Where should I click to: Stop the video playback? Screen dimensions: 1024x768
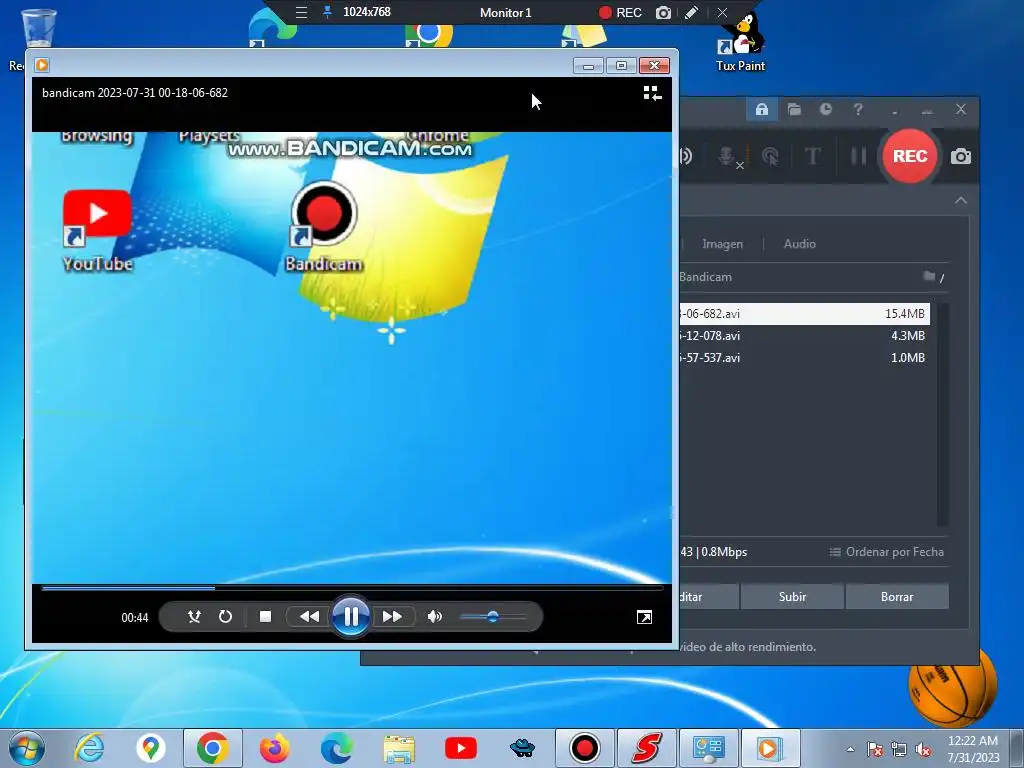tap(265, 616)
